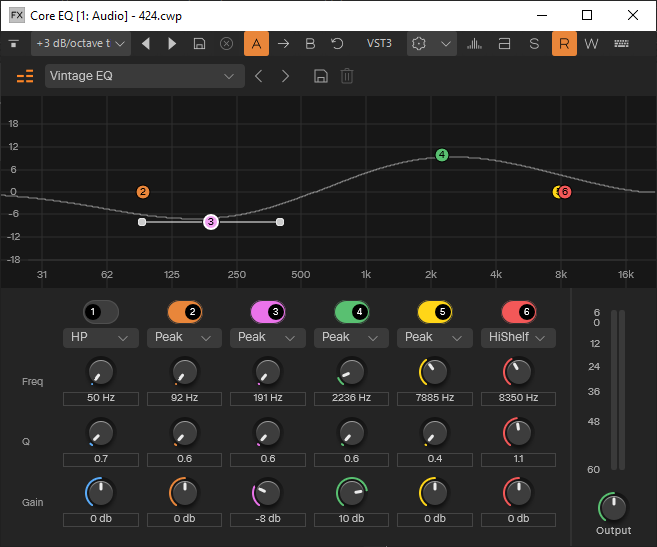Screen dimensions: 657x547
Task: Toggle the W automation write button
Action: click(x=591, y=44)
